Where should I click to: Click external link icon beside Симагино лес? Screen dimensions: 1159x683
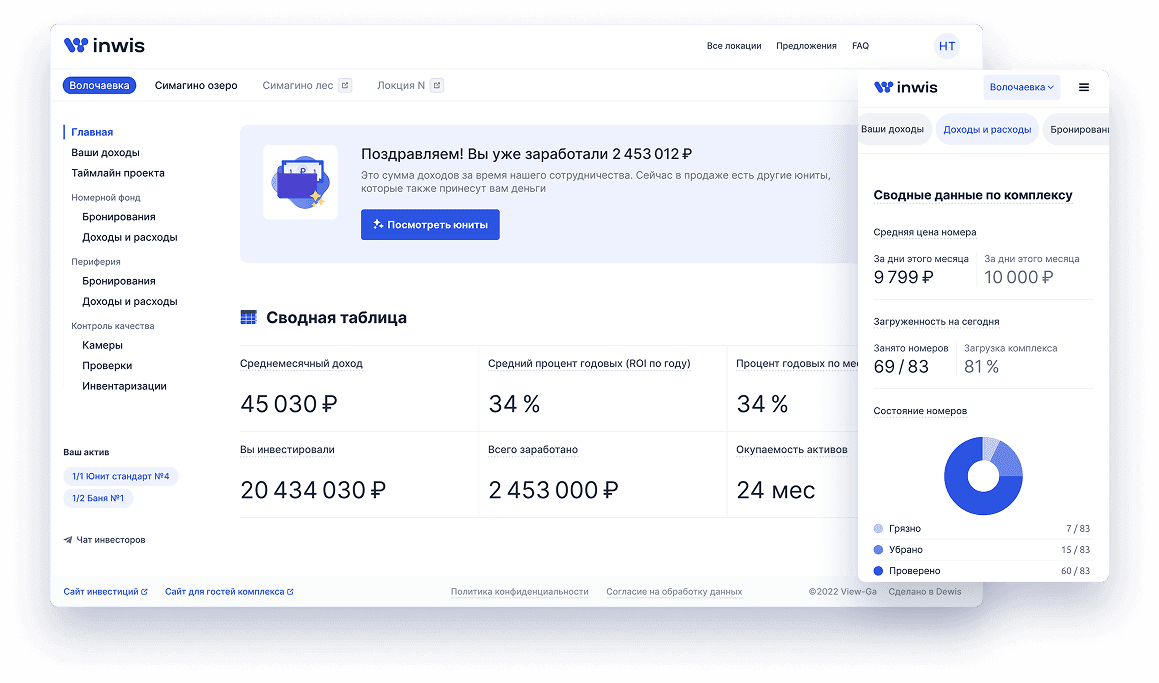(x=345, y=86)
